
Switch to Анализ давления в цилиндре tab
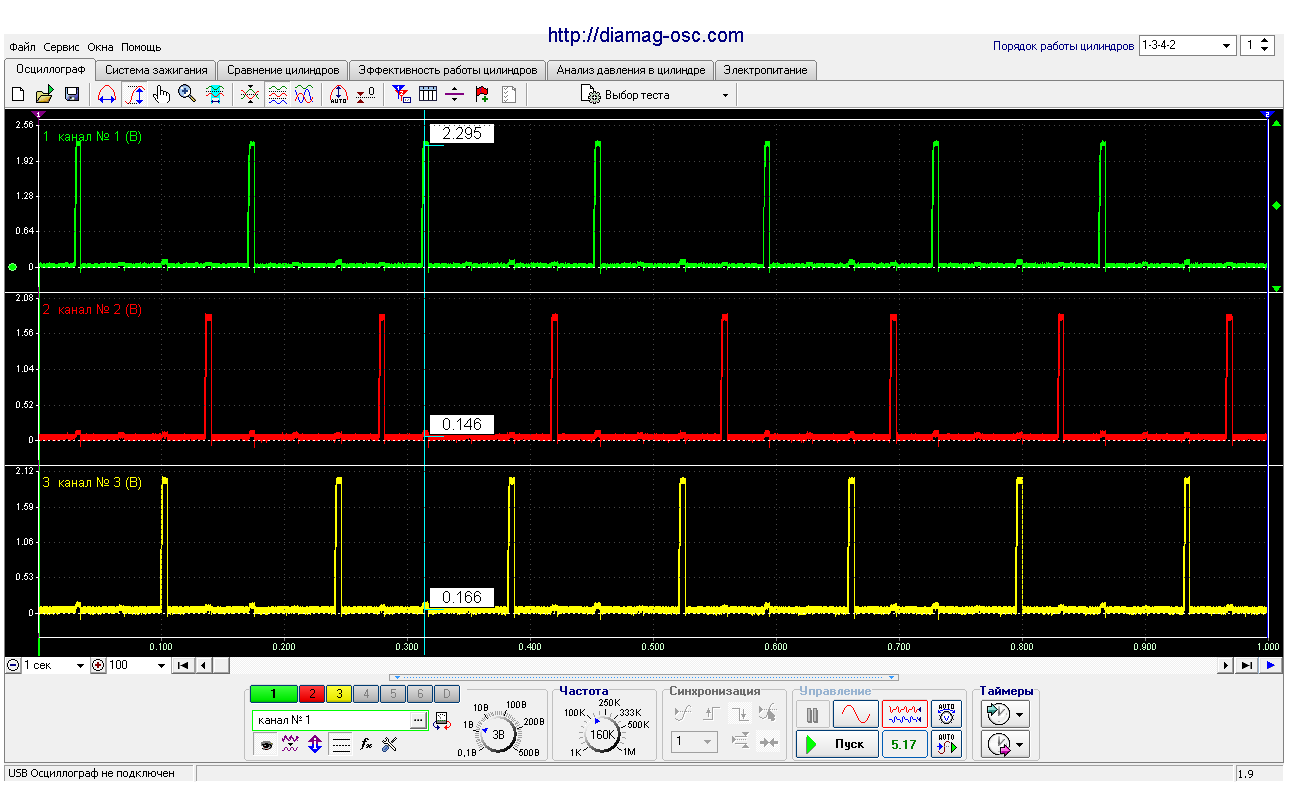point(631,70)
